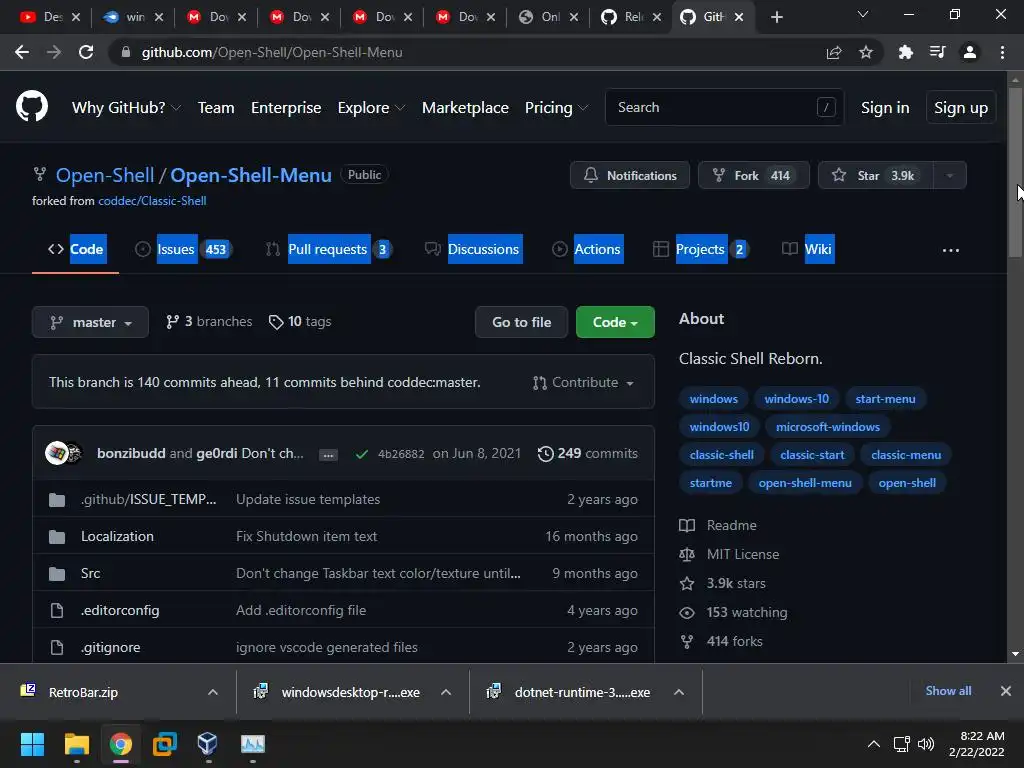Open the share page icon in address bar
1024x768 pixels.
pyautogui.click(x=834, y=52)
